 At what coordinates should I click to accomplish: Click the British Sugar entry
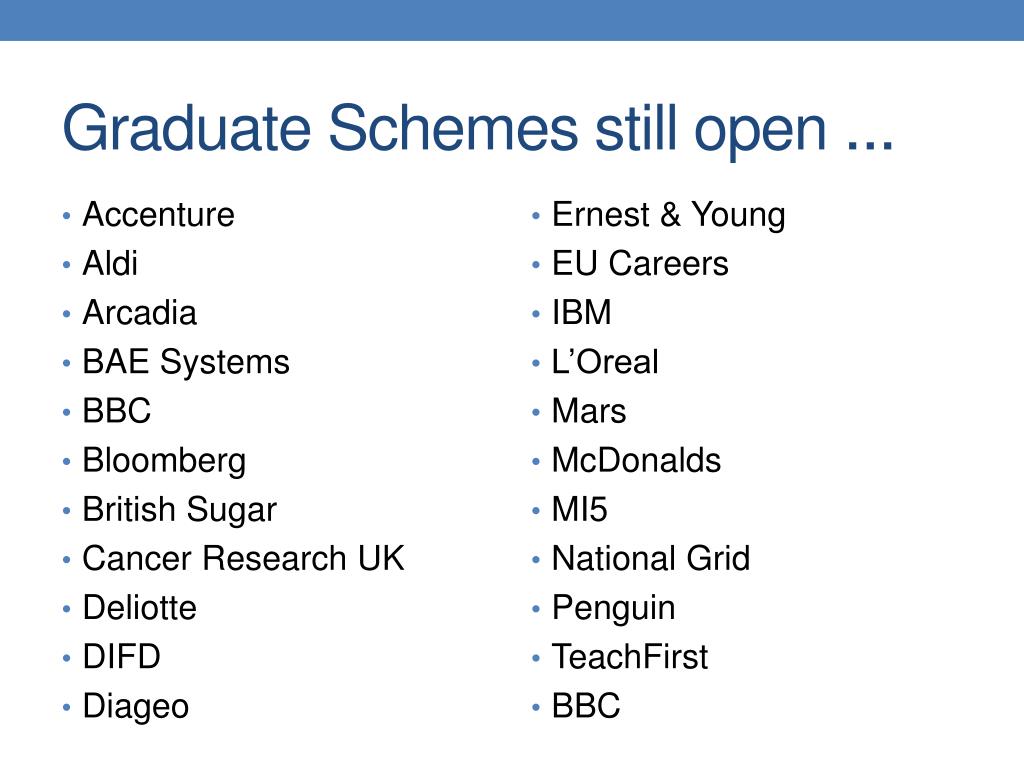coord(180,510)
